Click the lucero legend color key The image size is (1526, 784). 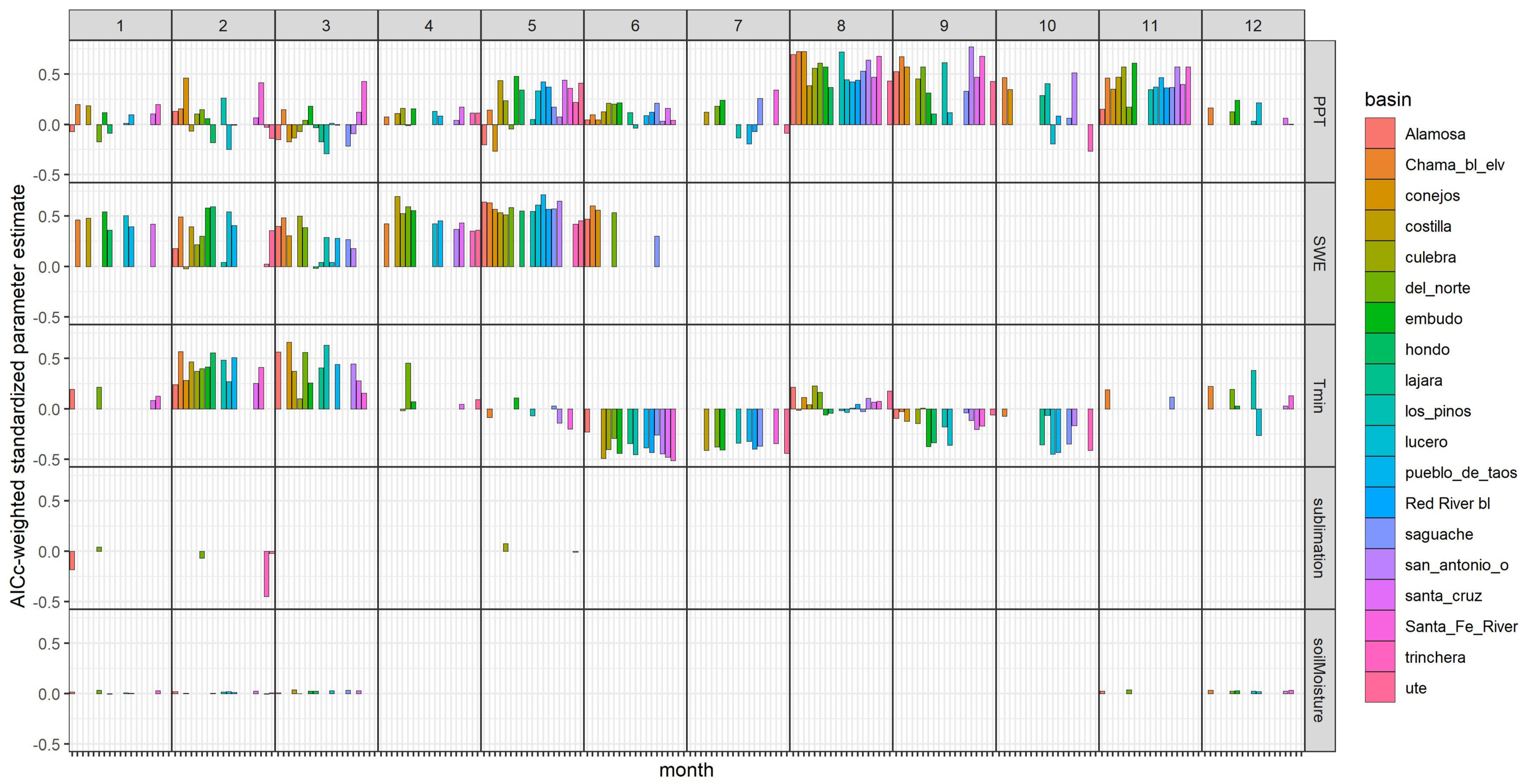click(x=1380, y=442)
